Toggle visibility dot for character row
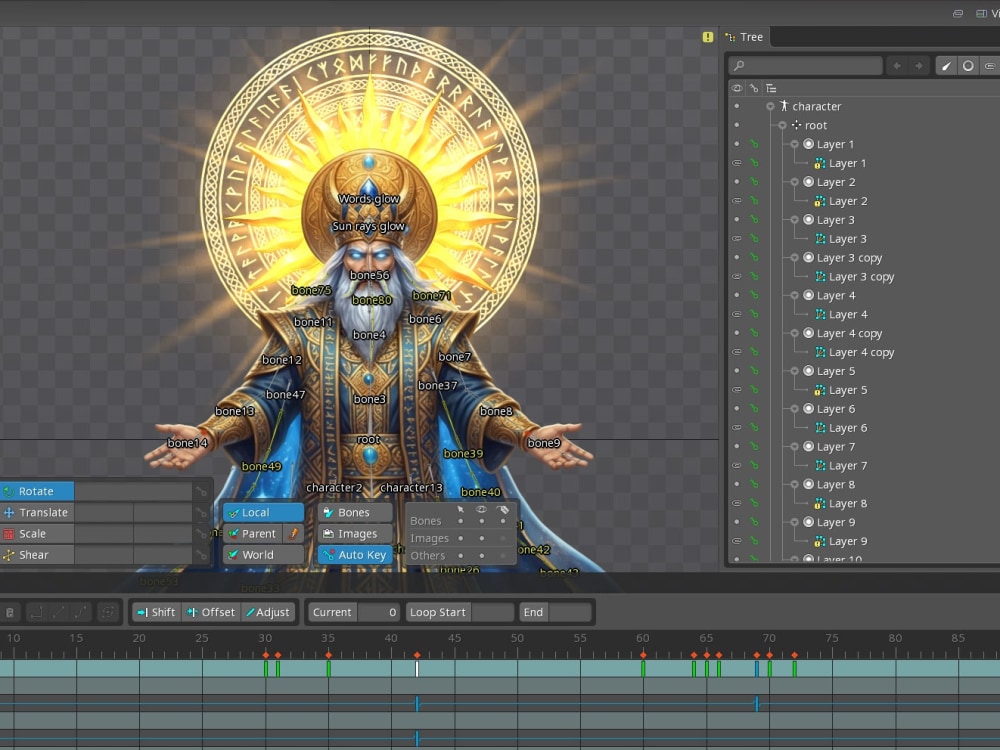 click(x=737, y=107)
